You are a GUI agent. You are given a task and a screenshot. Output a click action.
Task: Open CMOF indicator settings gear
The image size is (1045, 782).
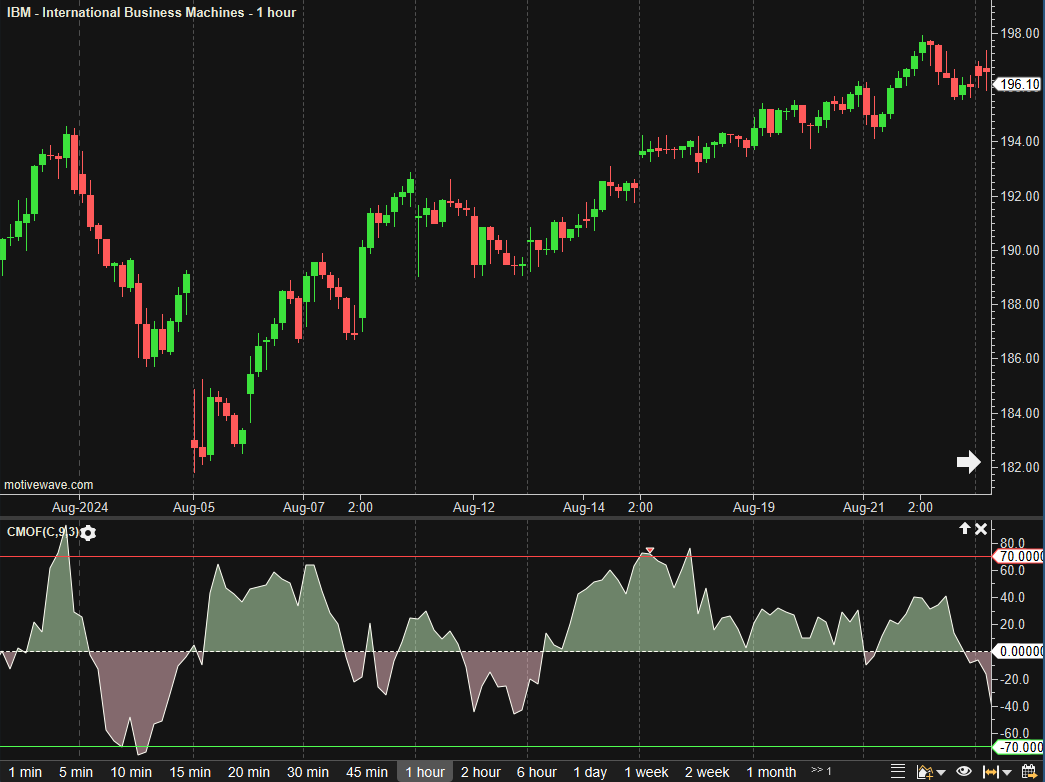88,533
